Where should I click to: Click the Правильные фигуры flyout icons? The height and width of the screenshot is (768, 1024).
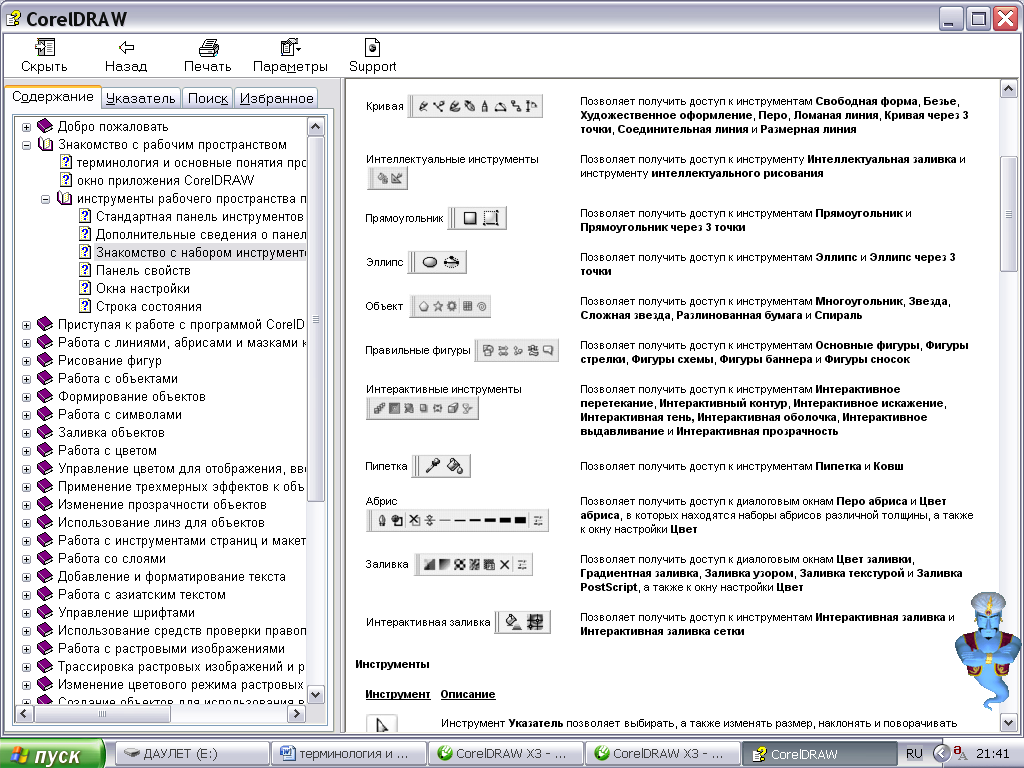tap(517, 351)
